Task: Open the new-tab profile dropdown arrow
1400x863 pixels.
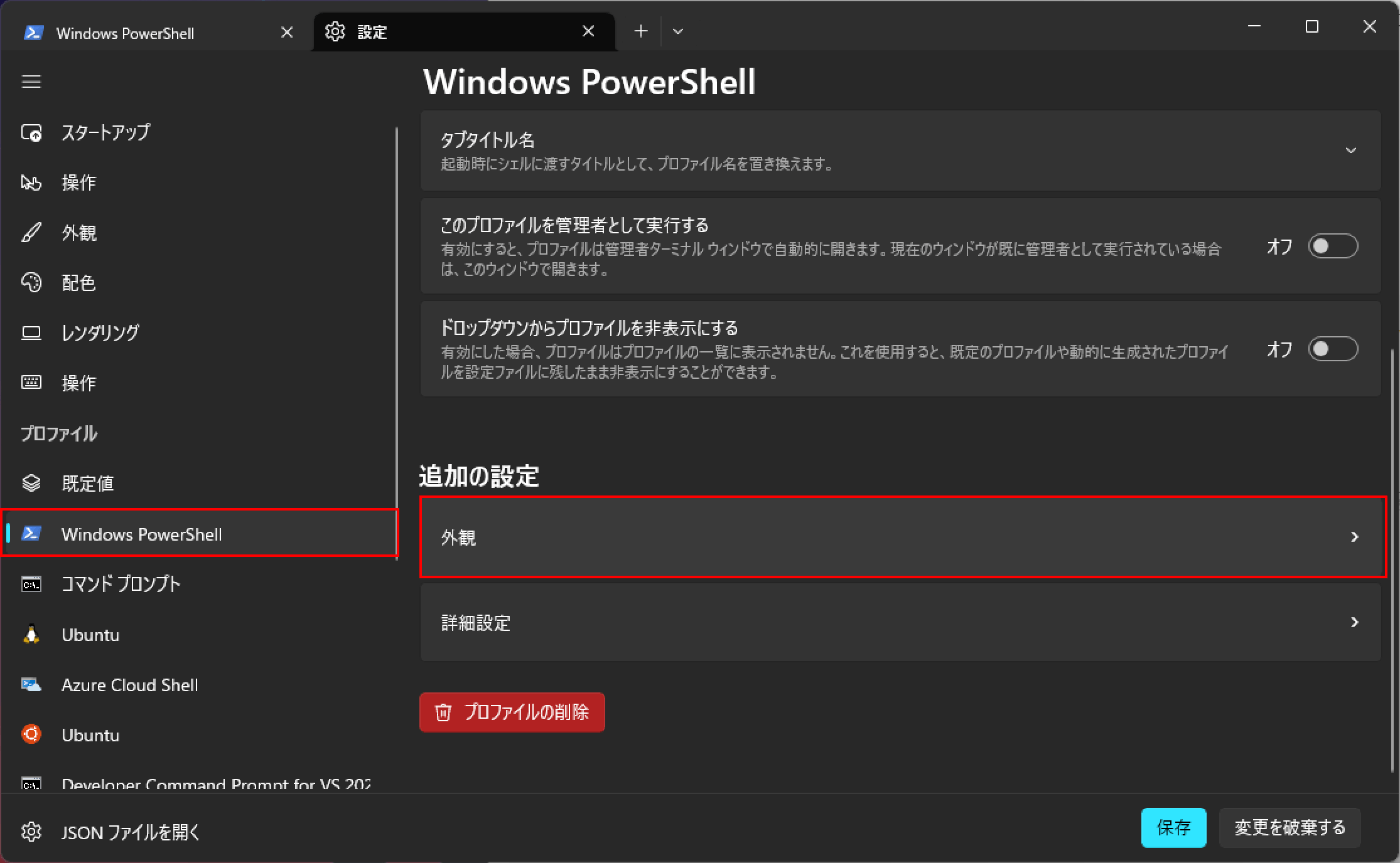Action: pos(678,31)
